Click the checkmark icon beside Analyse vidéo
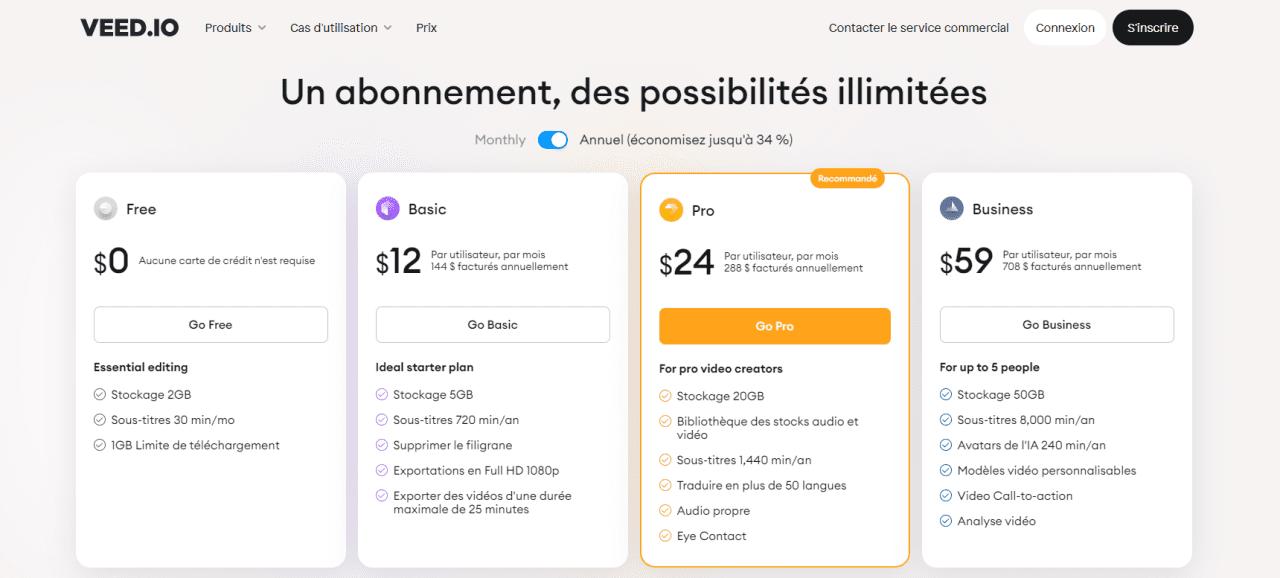This screenshot has width=1280, height=578. [946, 521]
